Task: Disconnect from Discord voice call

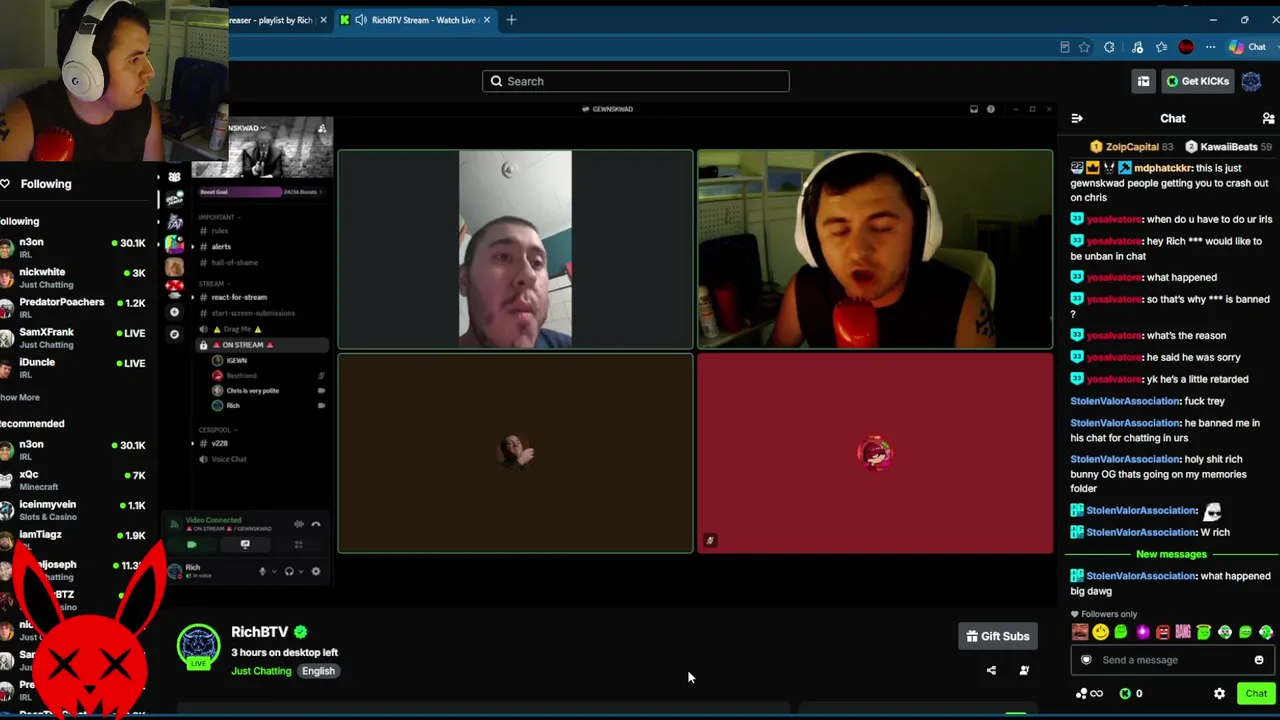Action: (x=316, y=524)
